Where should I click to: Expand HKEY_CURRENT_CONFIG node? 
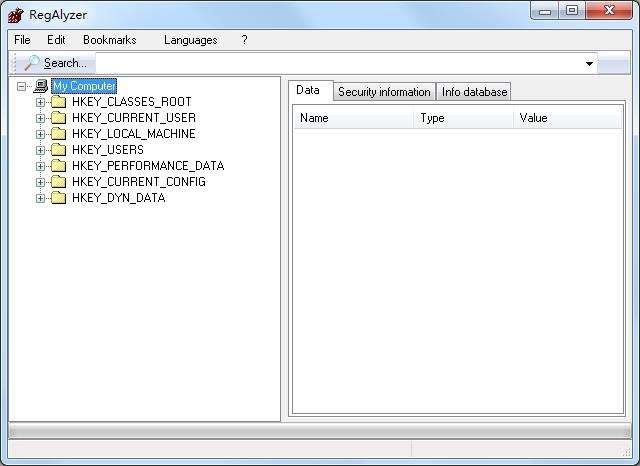coord(40,182)
